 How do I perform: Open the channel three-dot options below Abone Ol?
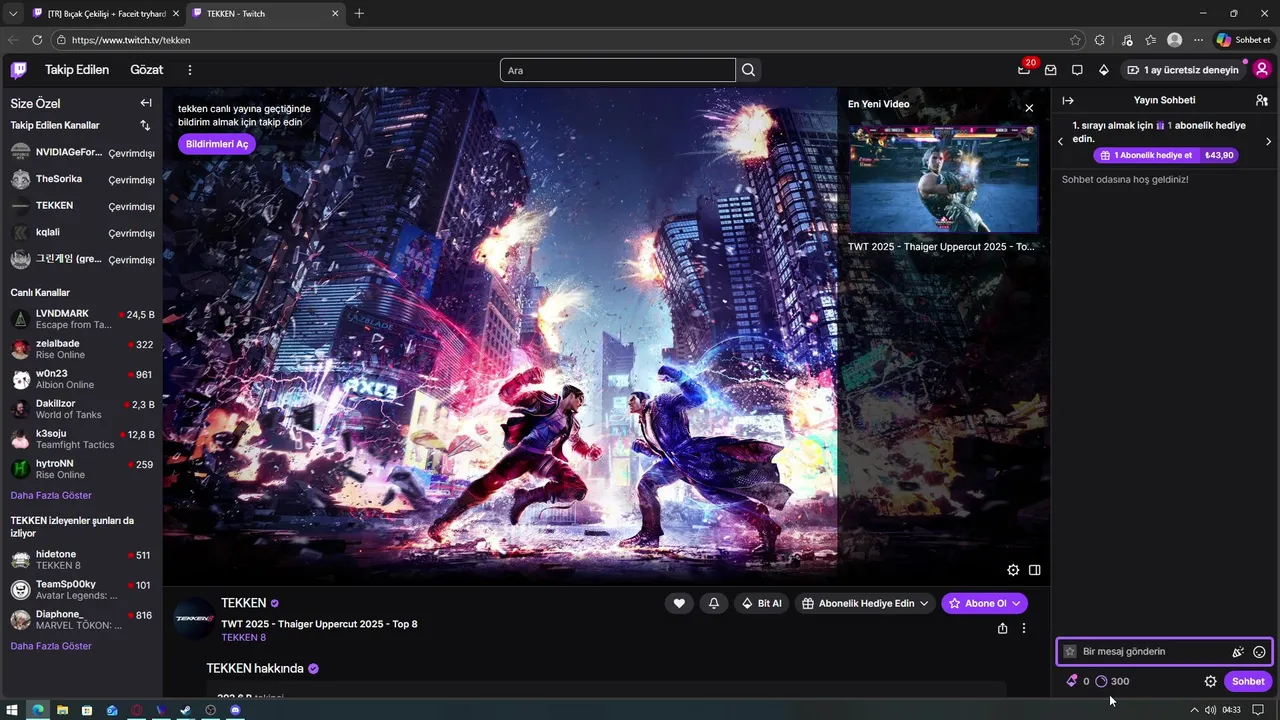tap(1024, 628)
